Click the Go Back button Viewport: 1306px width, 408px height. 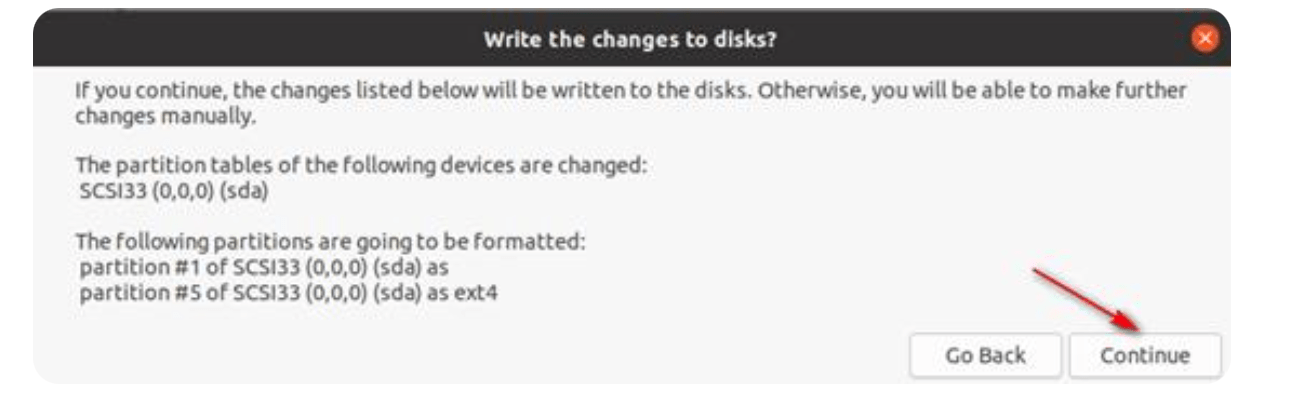[984, 356]
